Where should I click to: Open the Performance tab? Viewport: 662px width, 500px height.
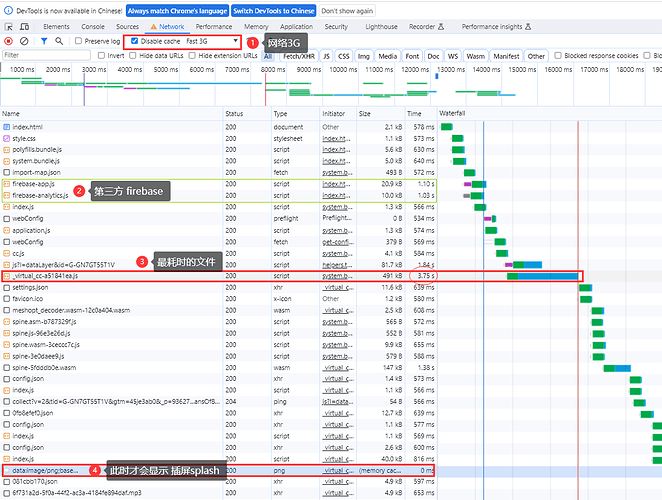[214, 27]
